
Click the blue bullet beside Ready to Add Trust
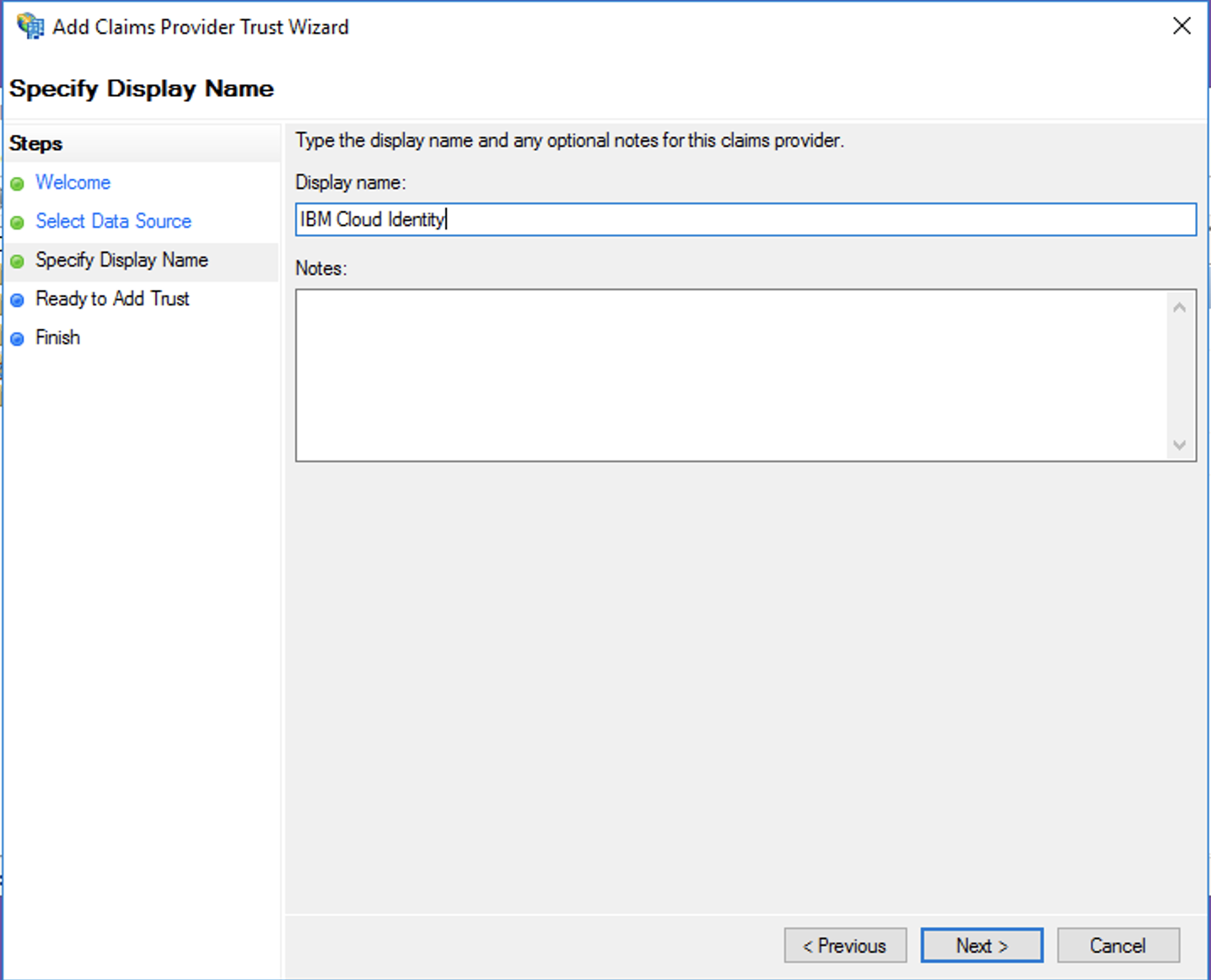tap(17, 300)
